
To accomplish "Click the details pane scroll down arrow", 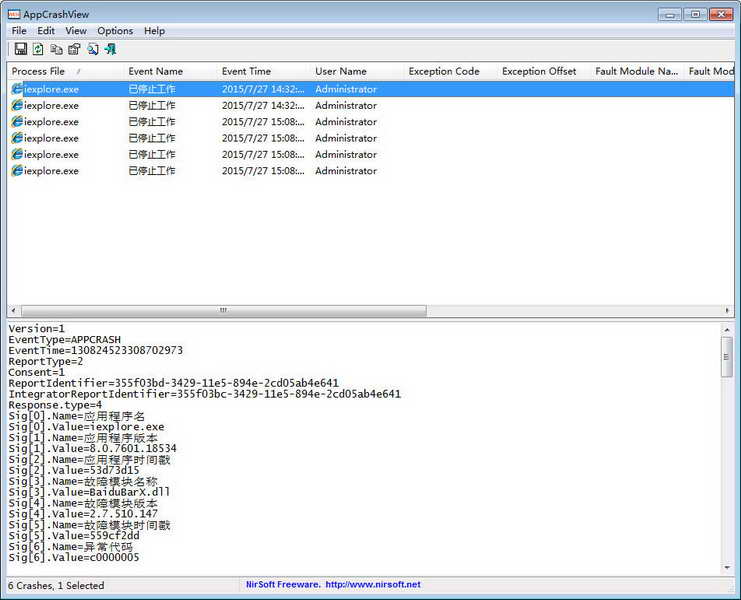I will click(x=727, y=567).
